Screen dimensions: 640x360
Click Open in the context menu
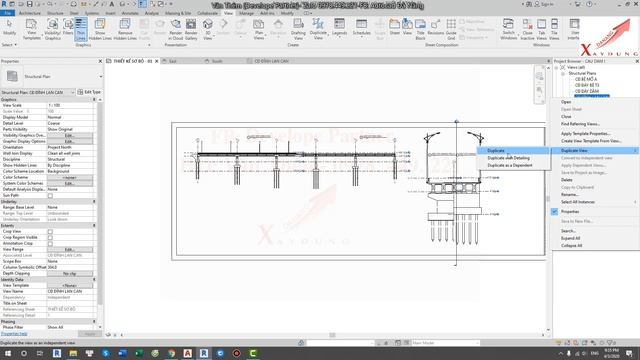(x=566, y=102)
